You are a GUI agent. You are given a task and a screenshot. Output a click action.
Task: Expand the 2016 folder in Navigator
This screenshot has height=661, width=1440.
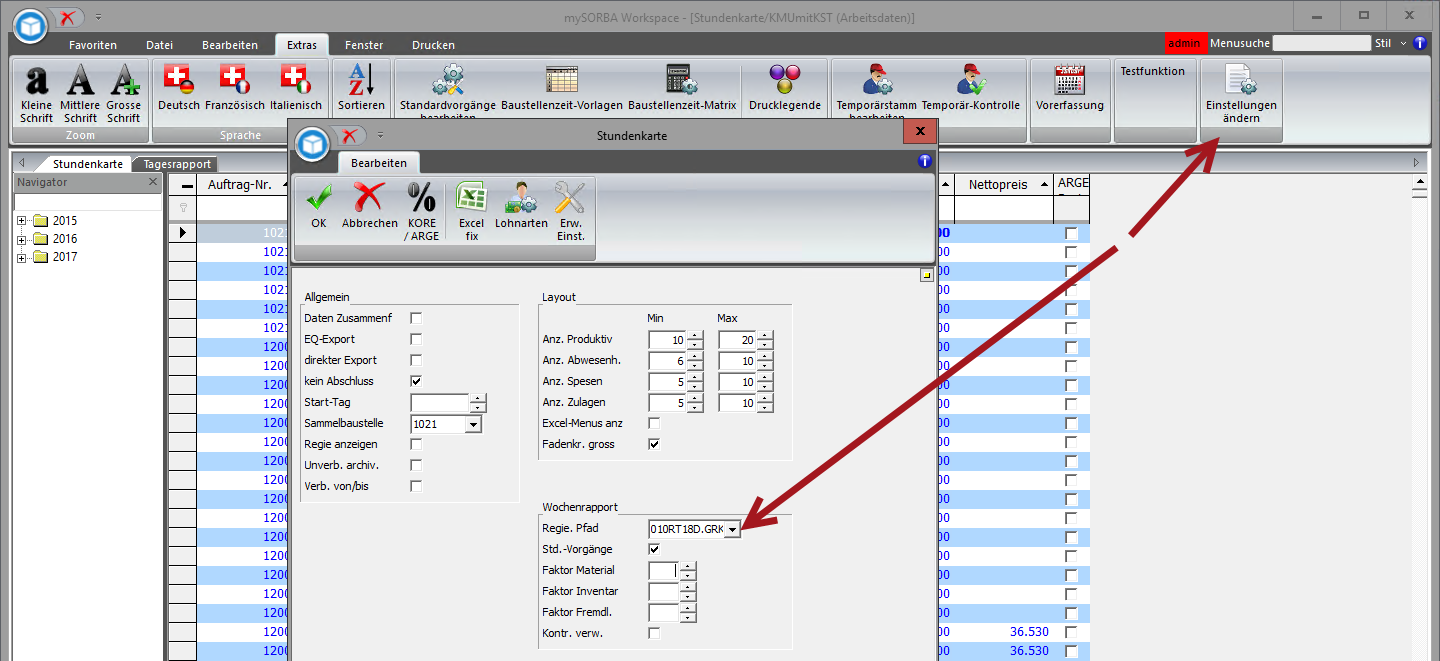(x=22, y=239)
